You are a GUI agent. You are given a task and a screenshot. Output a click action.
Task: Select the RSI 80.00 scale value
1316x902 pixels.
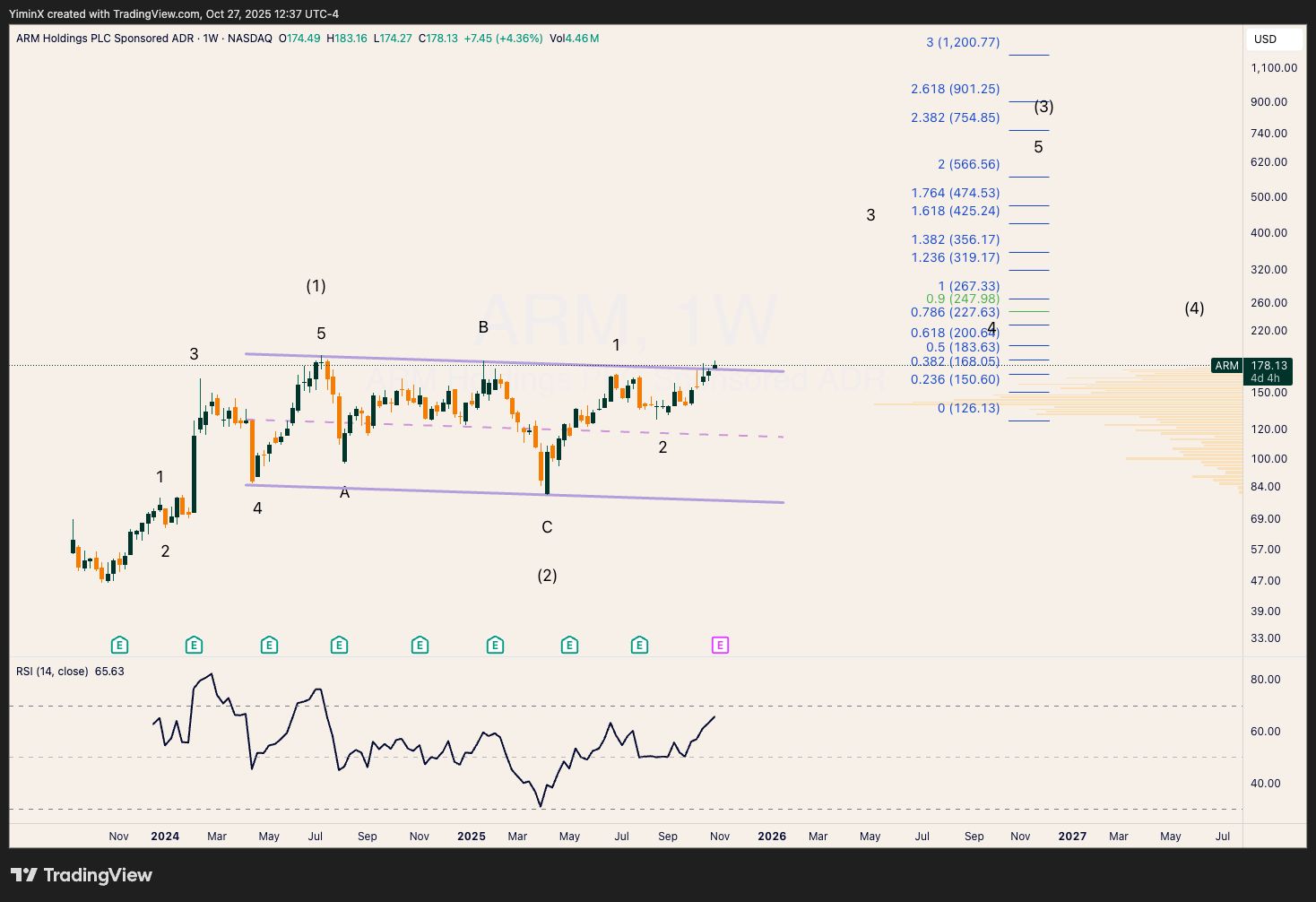[1266, 679]
